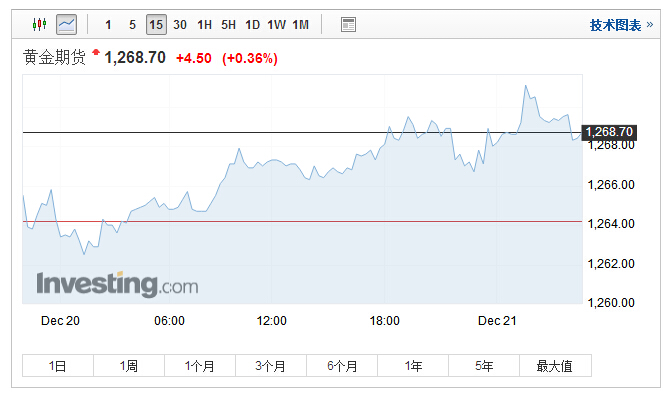Select the 1W interval
This screenshot has height=397, width=667.
[276, 25]
